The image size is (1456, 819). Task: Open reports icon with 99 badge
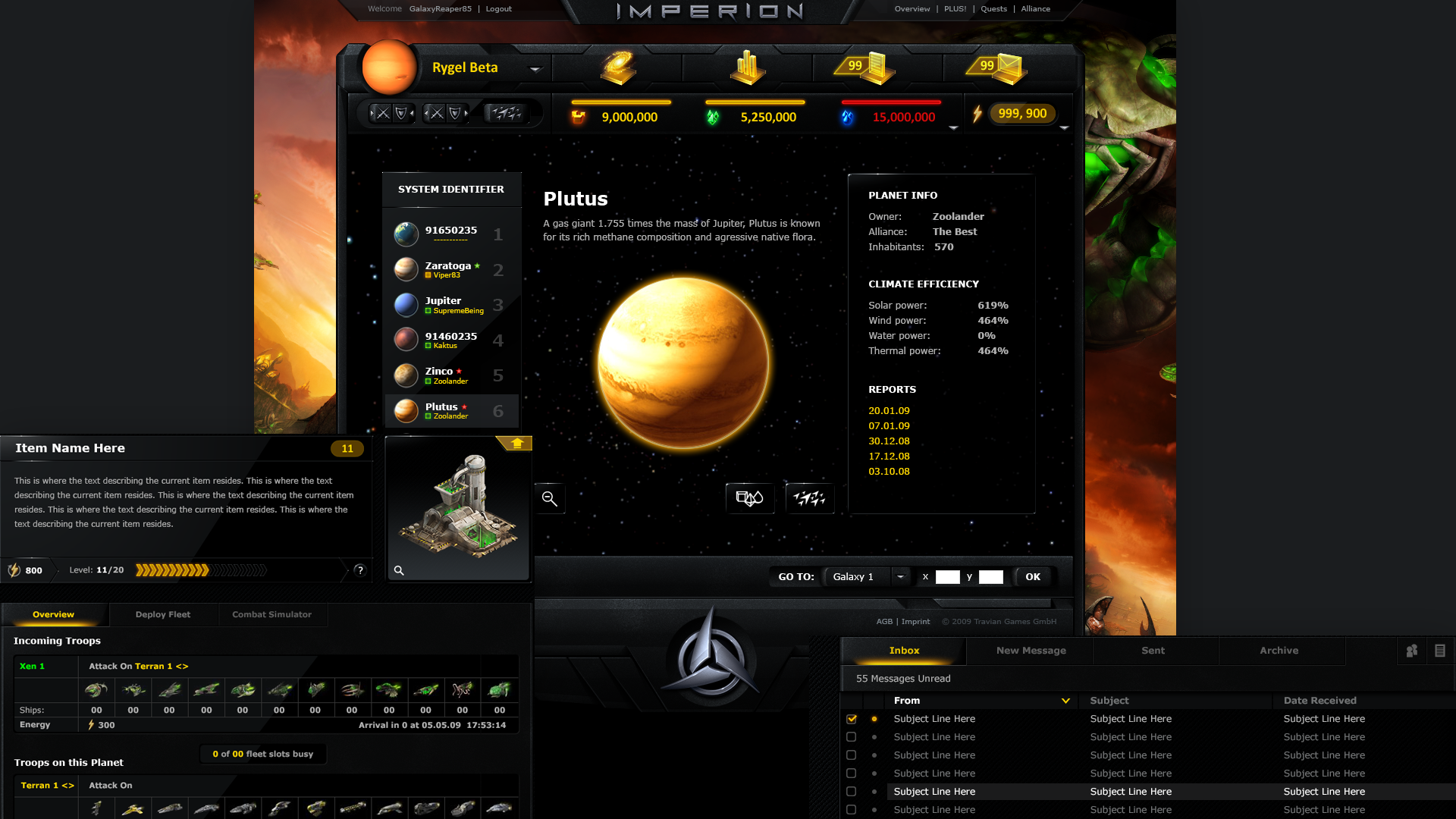click(x=866, y=68)
